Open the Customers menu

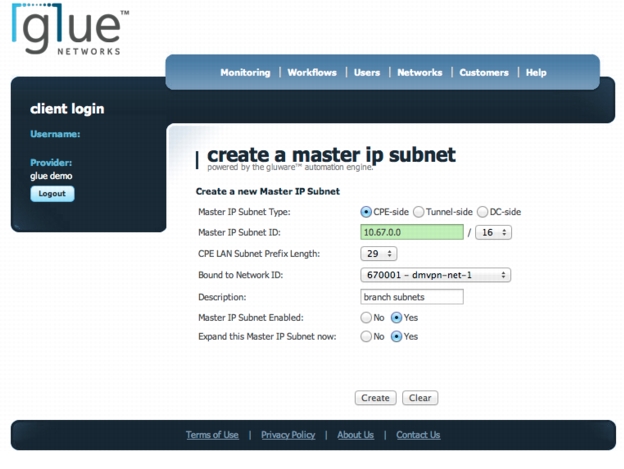[x=484, y=72]
